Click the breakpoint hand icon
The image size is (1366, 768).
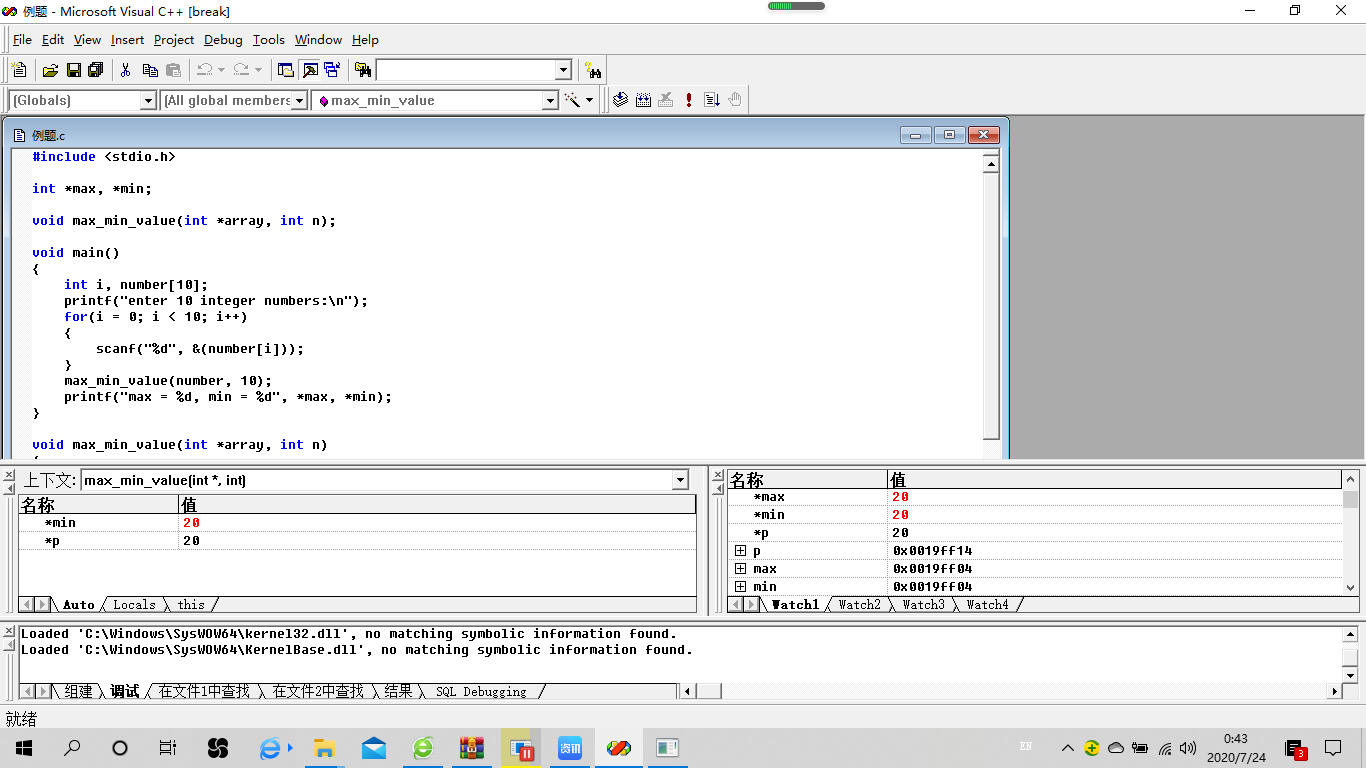click(x=735, y=100)
